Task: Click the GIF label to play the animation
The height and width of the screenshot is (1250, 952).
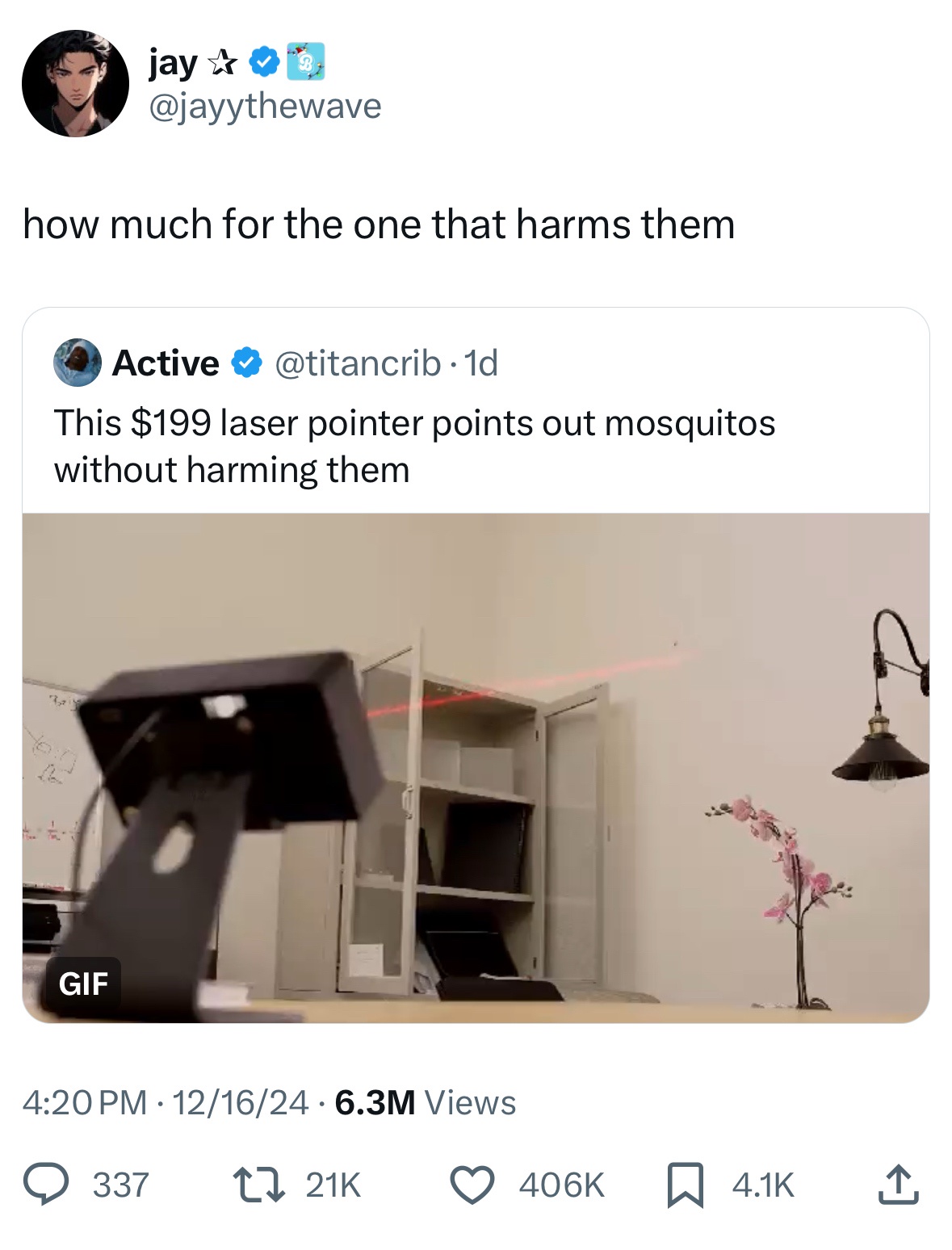Action: (x=85, y=984)
